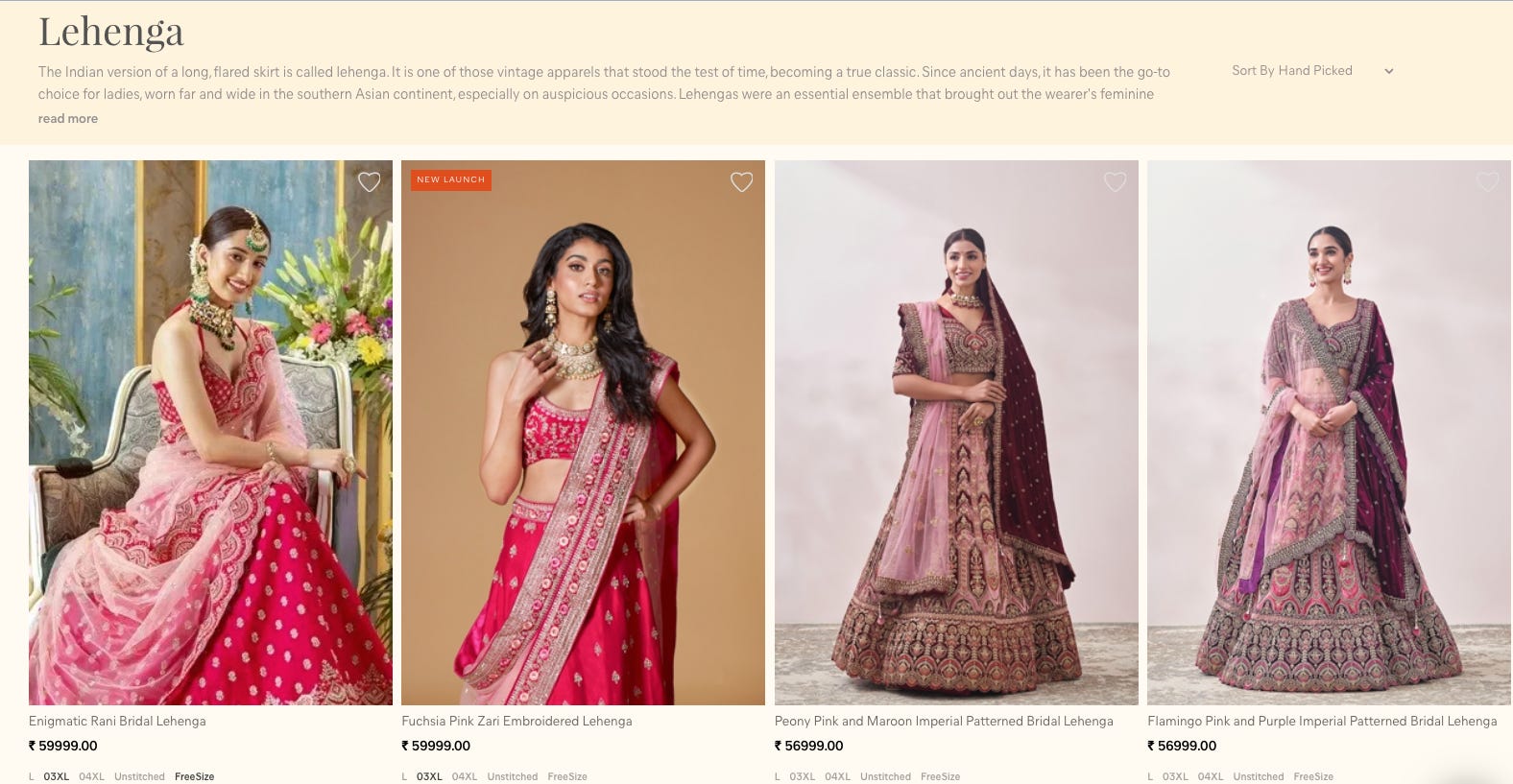
Task: Open Enigmatic Rani Bridal Lehenga product title
Action: pyautogui.click(x=117, y=721)
